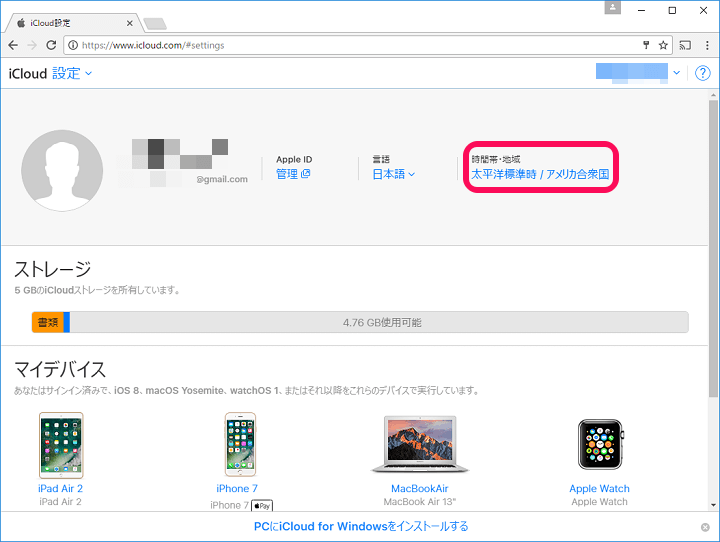
Task: Close the iCloud設定 tab
Action: pyautogui.click(x=130, y=23)
